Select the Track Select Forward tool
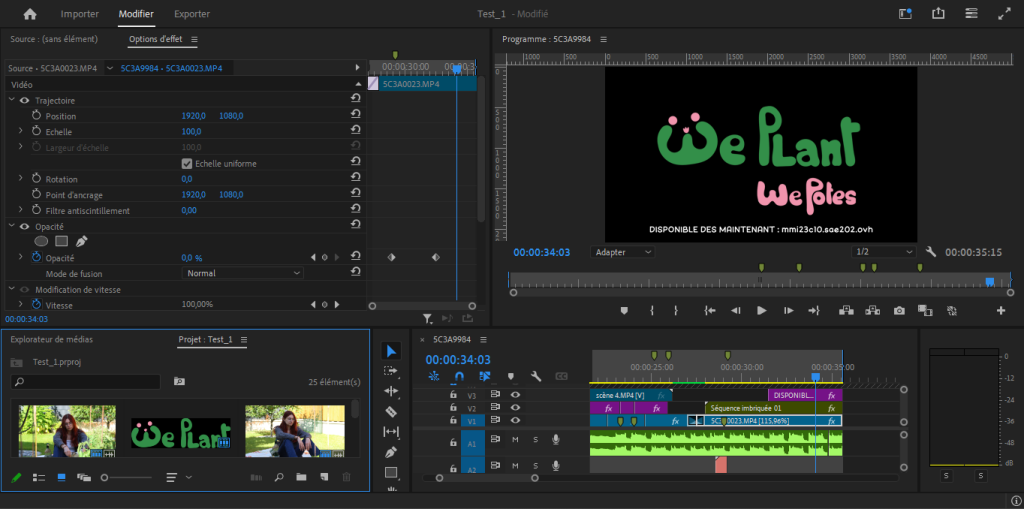1024x509 pixels. (391, 370)
